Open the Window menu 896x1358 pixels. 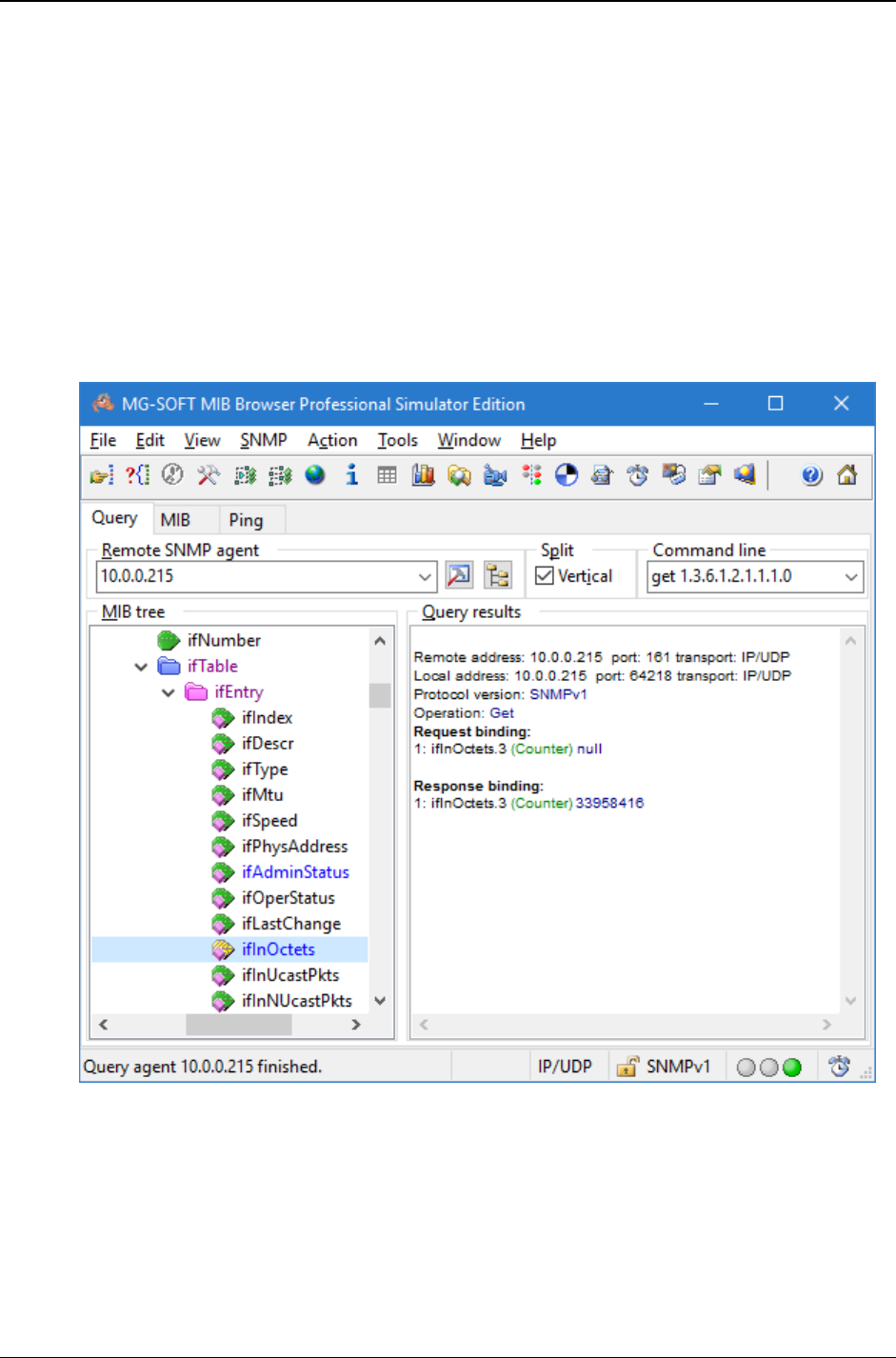pos(469,440)
